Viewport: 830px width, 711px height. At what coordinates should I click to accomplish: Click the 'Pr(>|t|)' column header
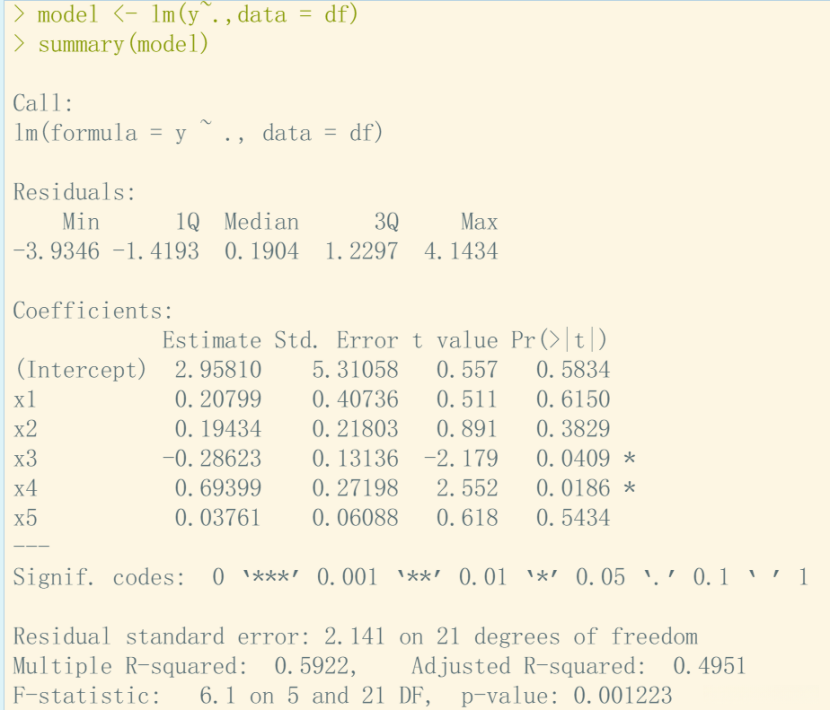[559, 340]
